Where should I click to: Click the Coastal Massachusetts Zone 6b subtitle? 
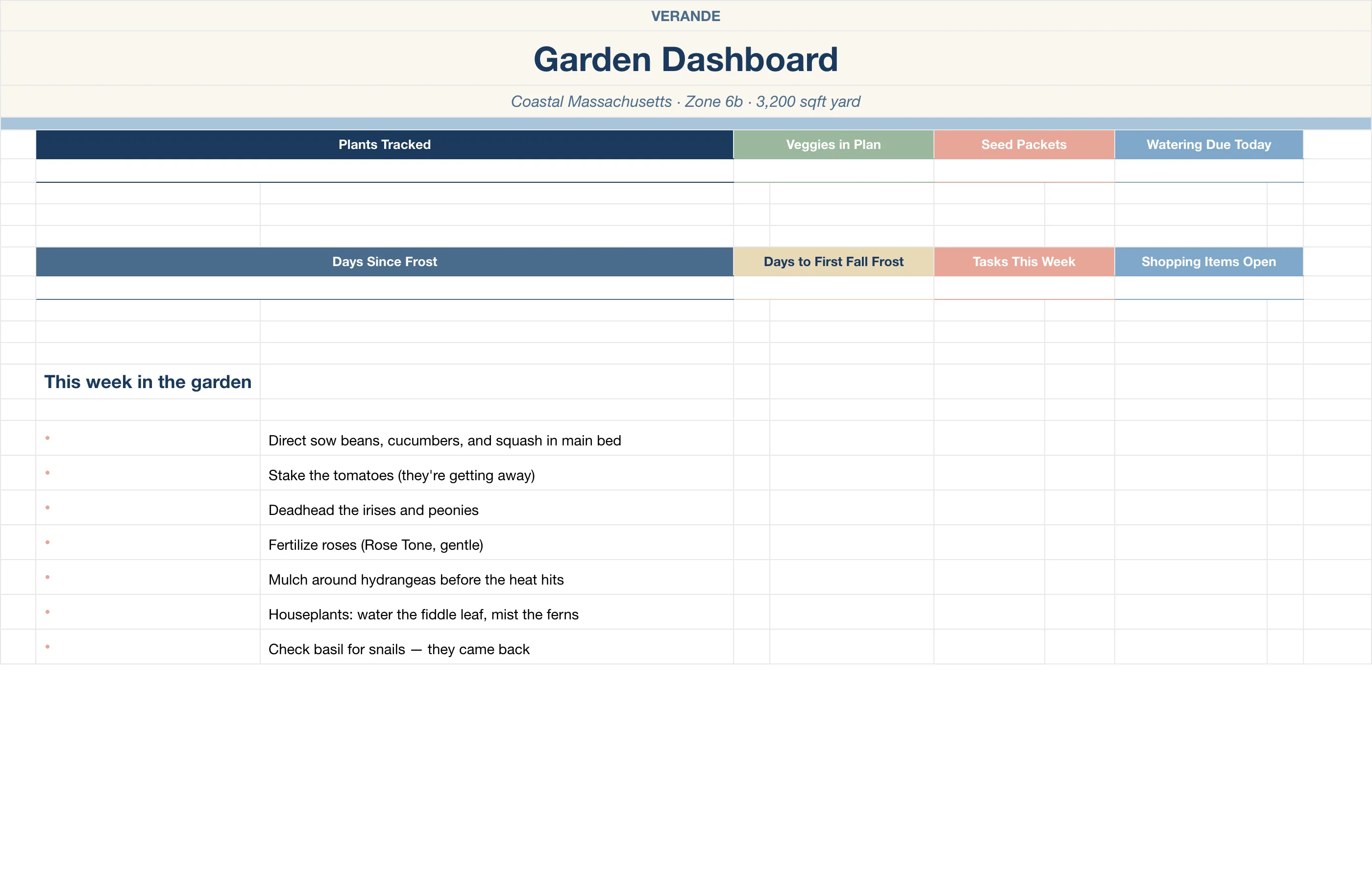686,101
